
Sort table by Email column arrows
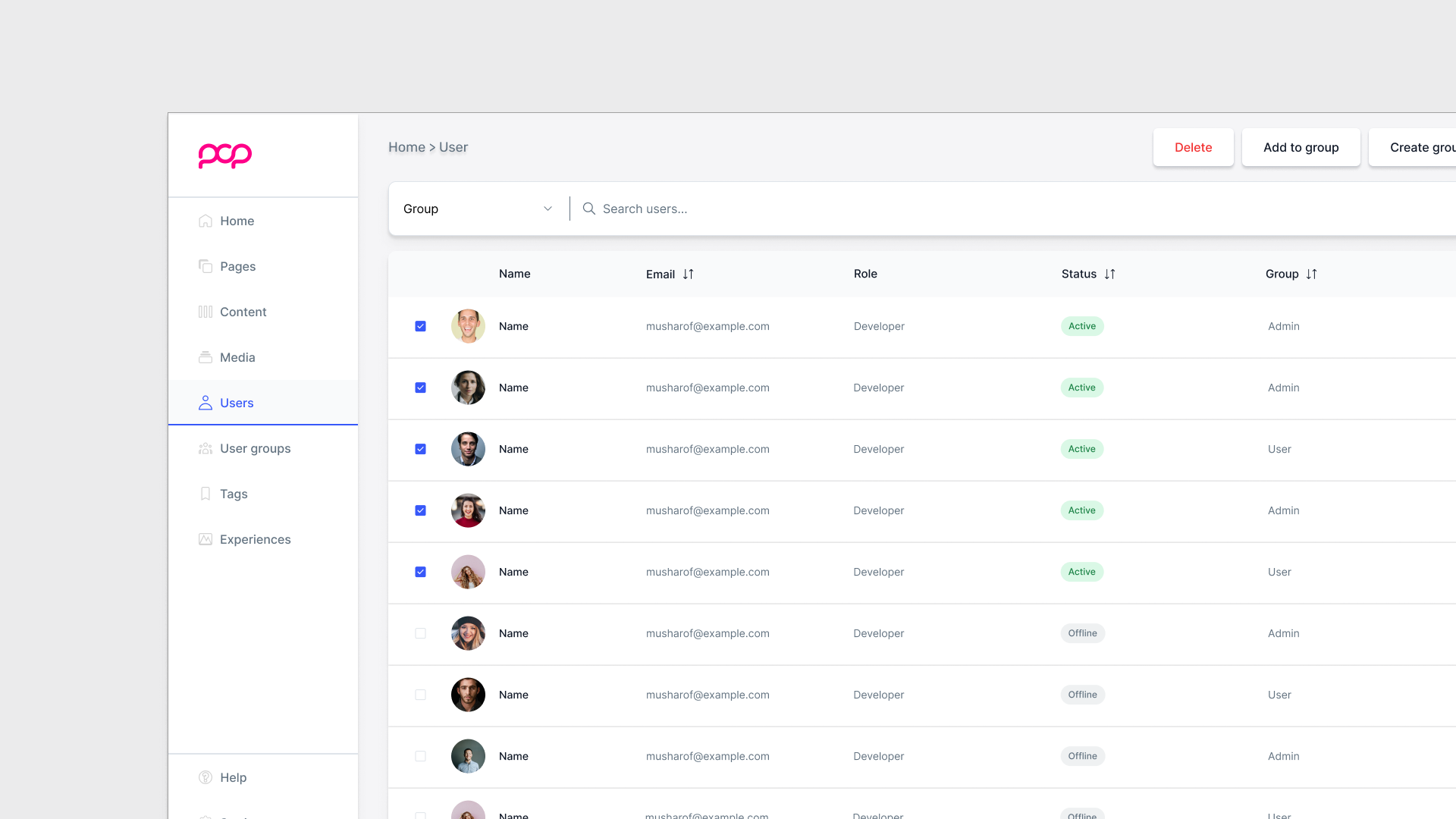[x=688, y=274]
